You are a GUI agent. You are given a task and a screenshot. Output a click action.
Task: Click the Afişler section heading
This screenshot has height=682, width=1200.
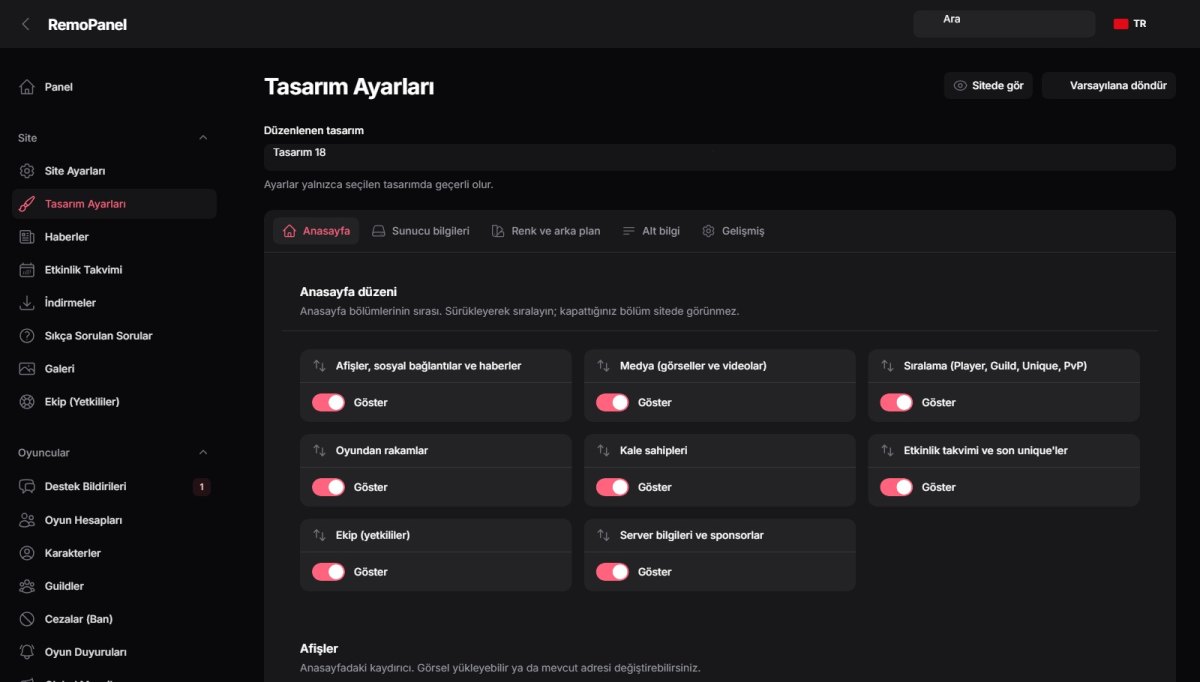pos(319,649)
